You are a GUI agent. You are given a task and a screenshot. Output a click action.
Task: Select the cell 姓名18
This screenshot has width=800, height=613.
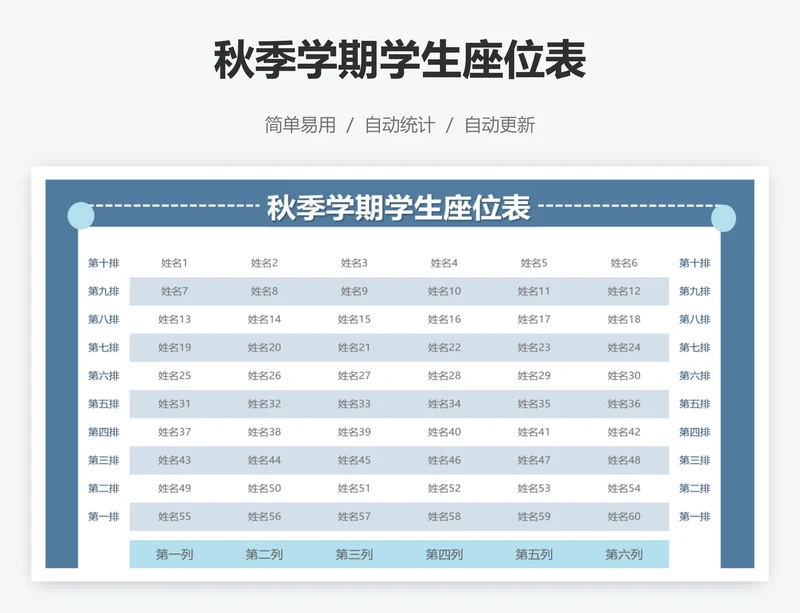[624, 320]
